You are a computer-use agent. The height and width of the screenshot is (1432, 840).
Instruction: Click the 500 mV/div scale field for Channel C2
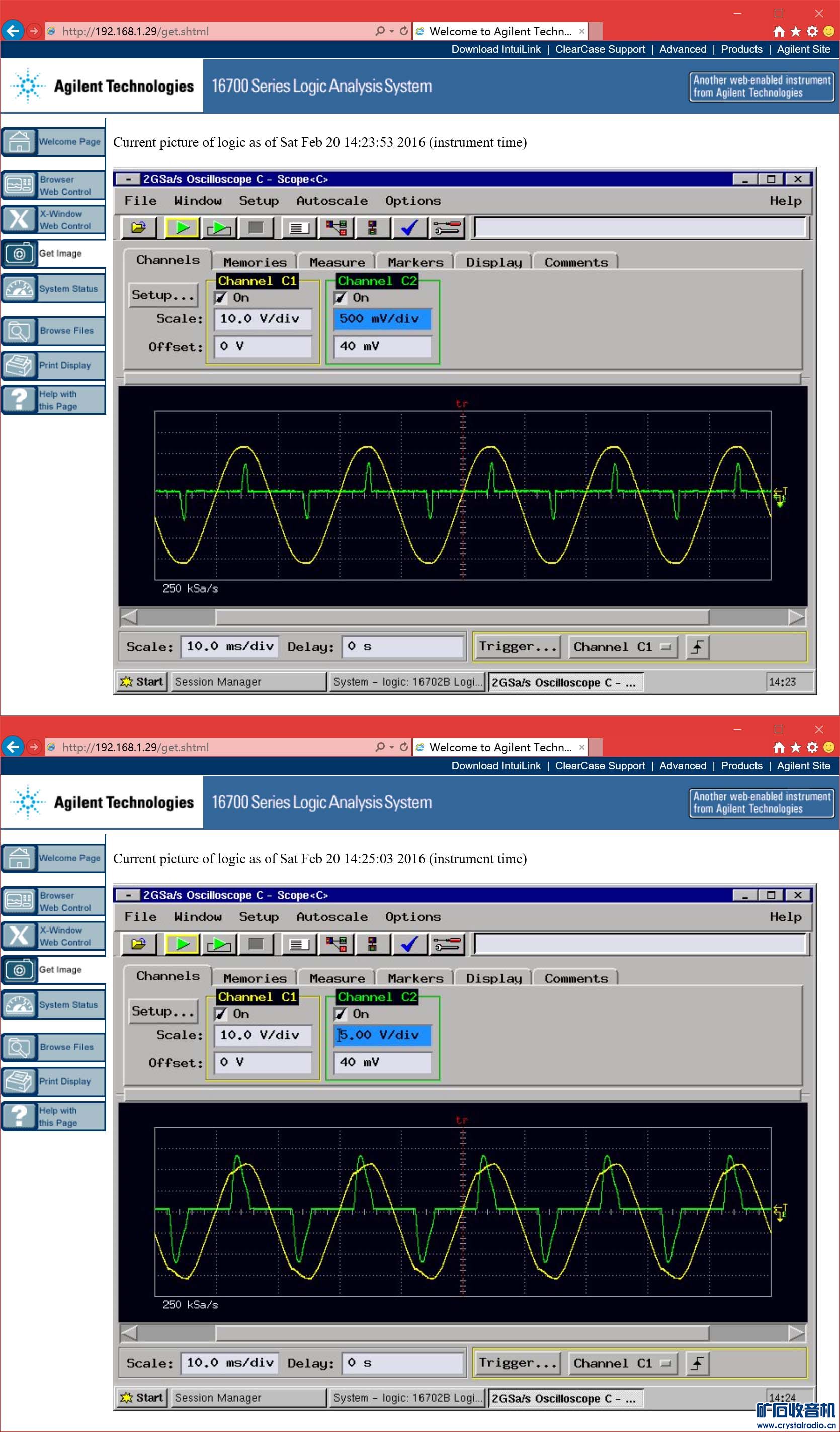tap(382, 319)
